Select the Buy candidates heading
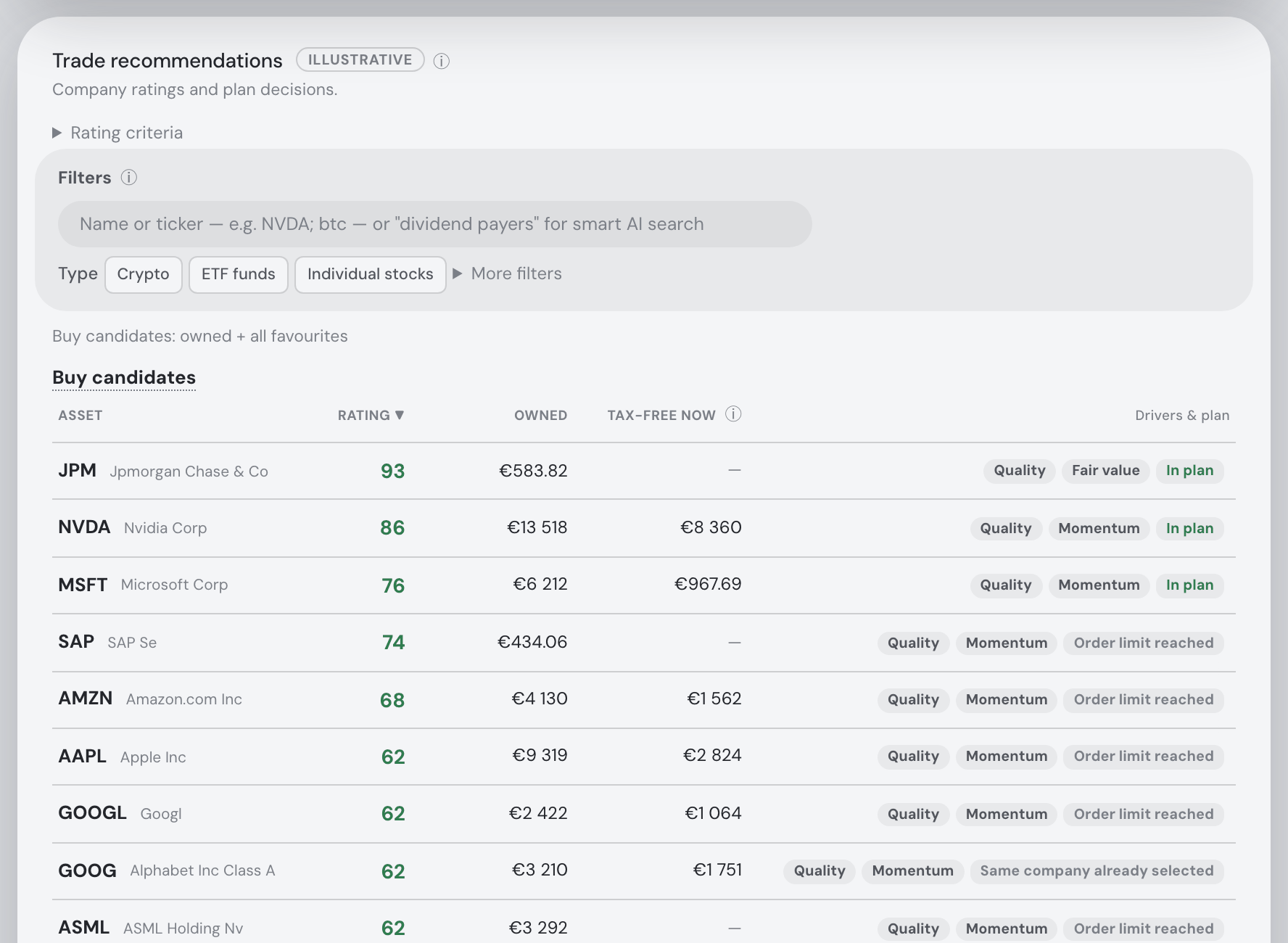Screen dimensions: 1288x943 coord(124,378)
